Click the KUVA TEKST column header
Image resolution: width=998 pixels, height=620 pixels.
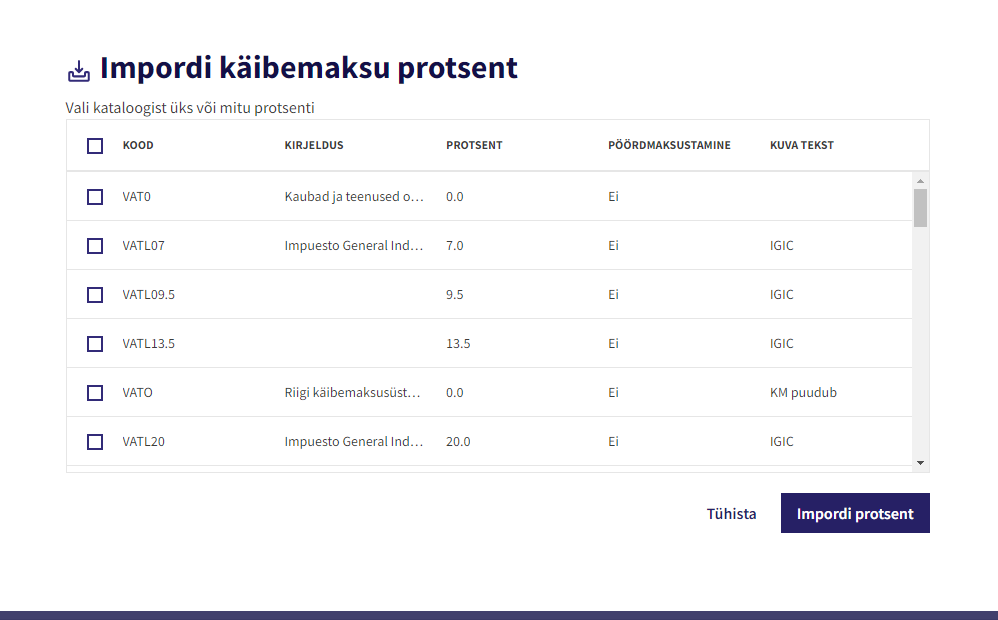point(801,145)
